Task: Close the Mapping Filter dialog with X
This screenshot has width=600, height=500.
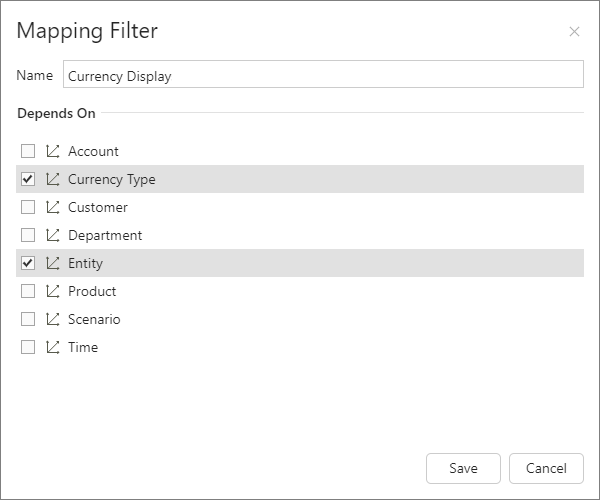Action: click(574, 32)
